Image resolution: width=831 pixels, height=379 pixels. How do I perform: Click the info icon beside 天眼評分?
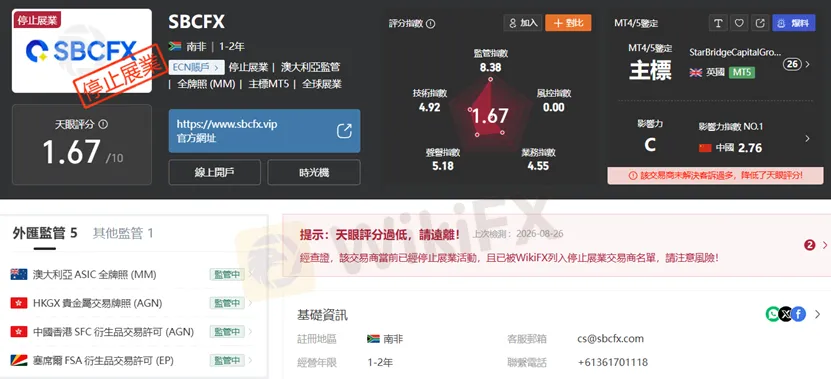tap(103, 124)
